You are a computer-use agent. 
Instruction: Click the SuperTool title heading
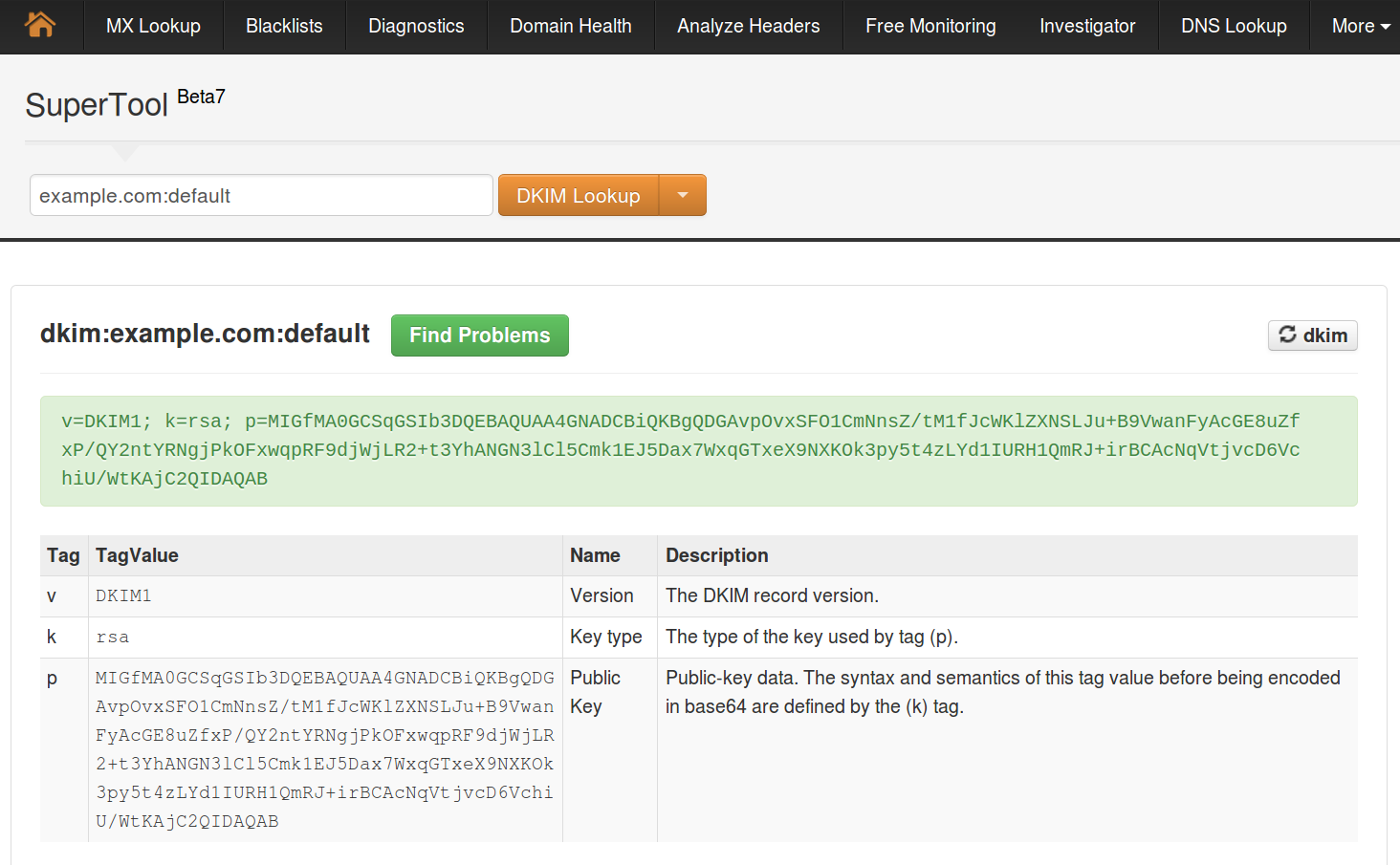[x=97, y=104]
